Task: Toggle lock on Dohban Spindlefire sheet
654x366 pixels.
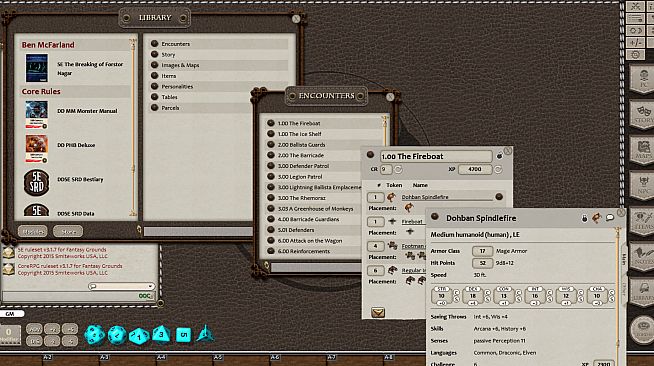Action: [584, 218]
